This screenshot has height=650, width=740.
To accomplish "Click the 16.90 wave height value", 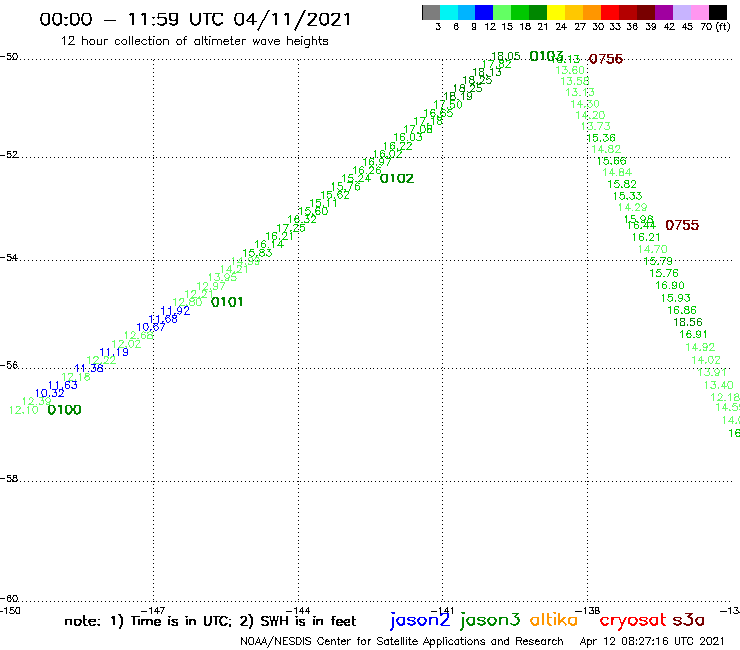I will 670,285.
